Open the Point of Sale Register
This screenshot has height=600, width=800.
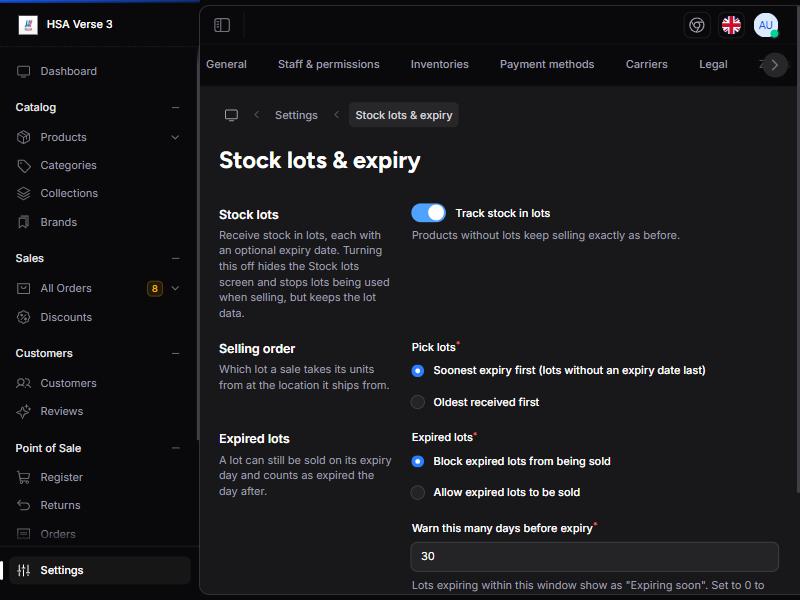tap(61, 477)
